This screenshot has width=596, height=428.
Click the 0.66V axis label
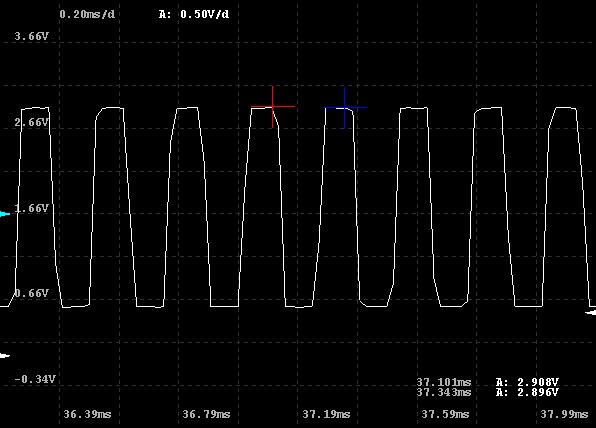[x=32, y=293]
